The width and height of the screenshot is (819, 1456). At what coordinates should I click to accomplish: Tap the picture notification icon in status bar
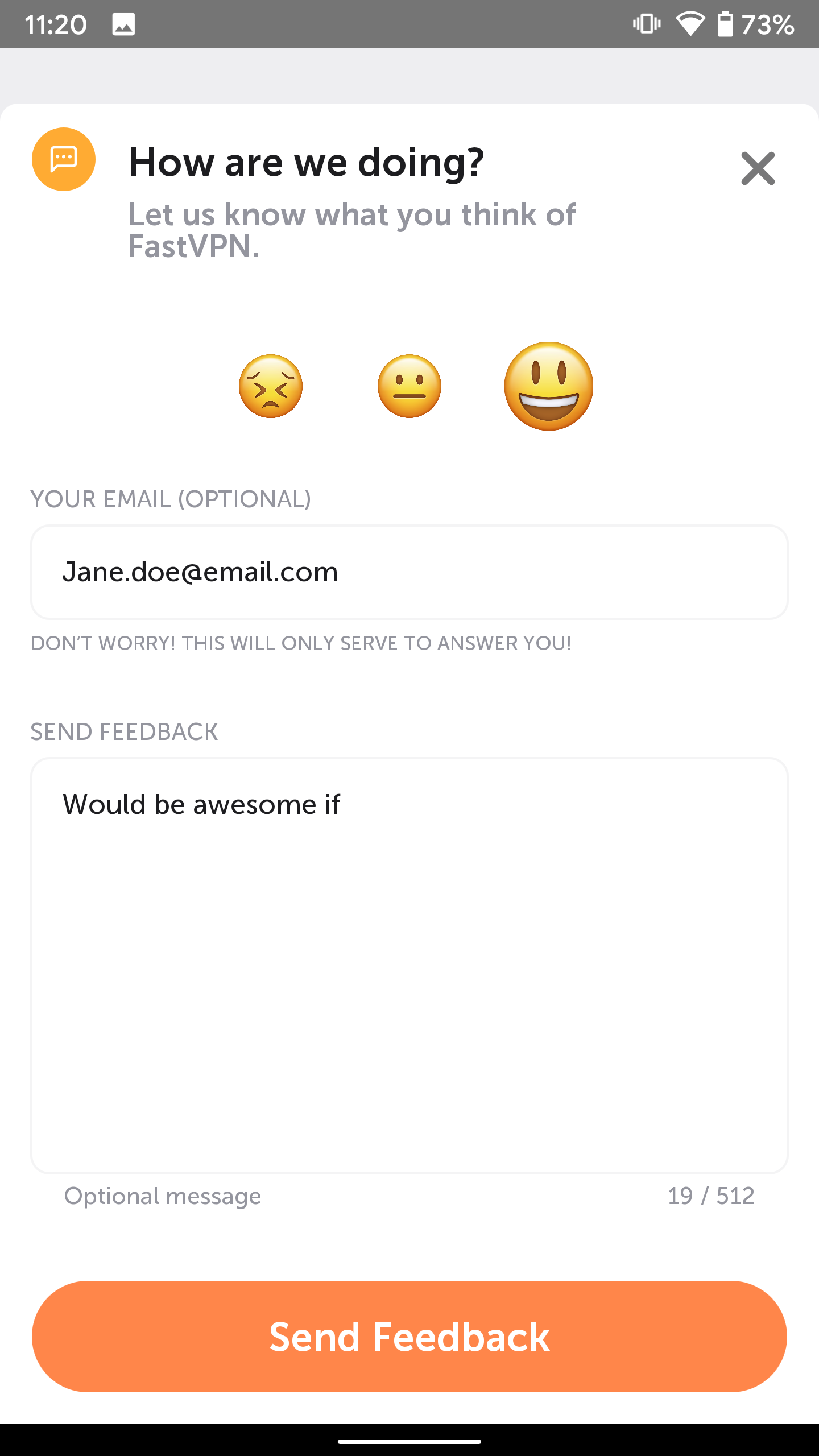(x=123, y=24)
